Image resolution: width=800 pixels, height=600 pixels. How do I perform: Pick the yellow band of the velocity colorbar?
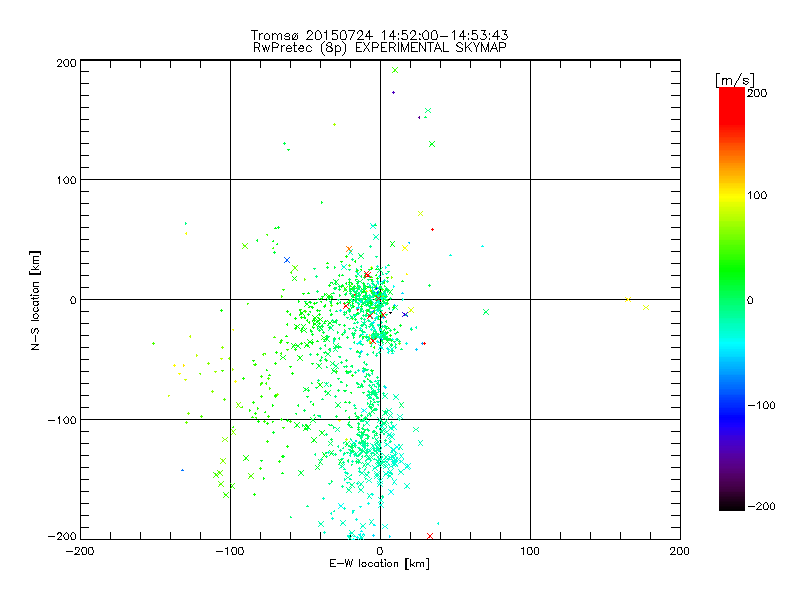click(732, 195)
